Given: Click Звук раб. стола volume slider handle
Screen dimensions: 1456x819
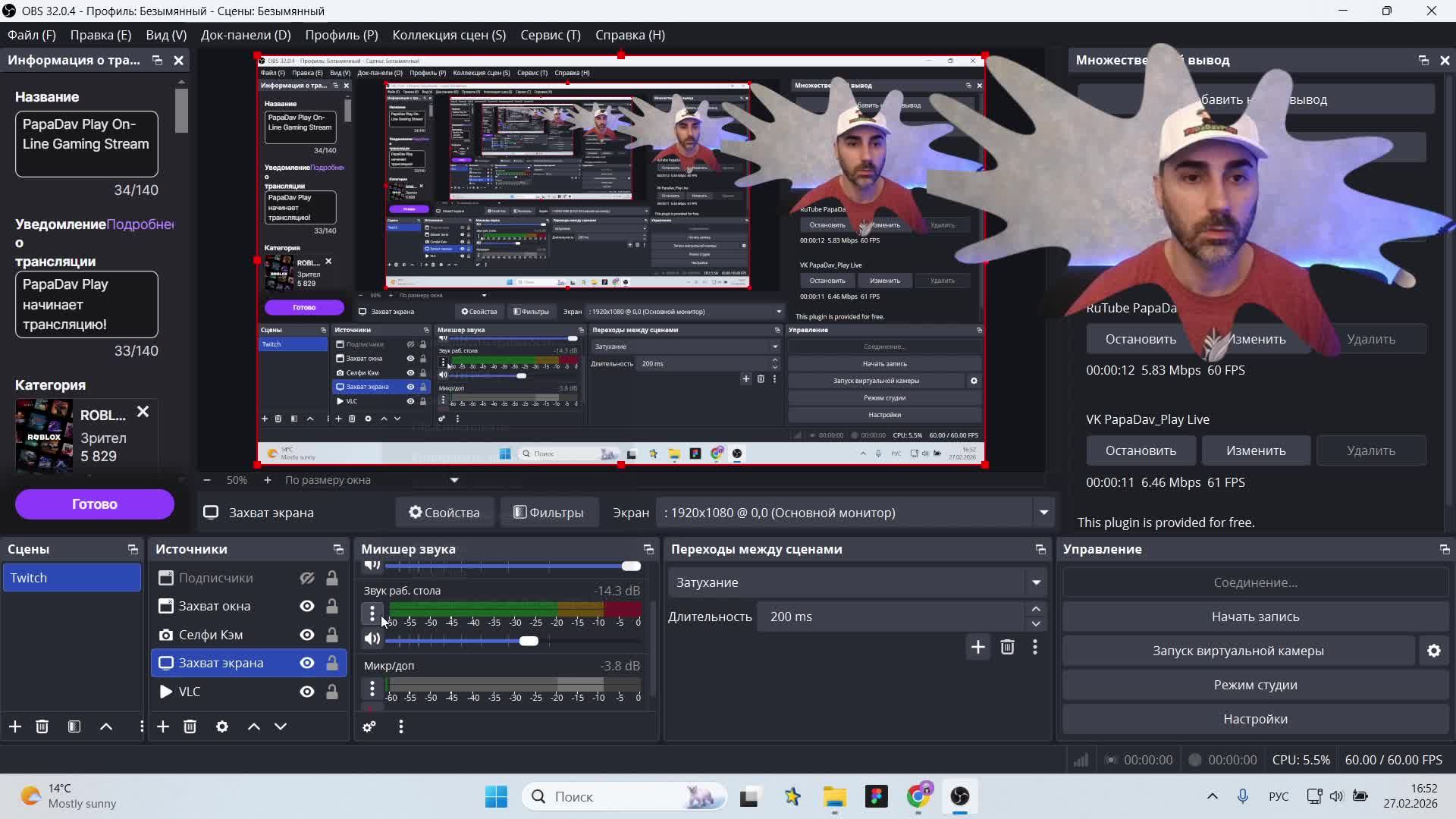Looking at the screenshot, I should point(529,641).
